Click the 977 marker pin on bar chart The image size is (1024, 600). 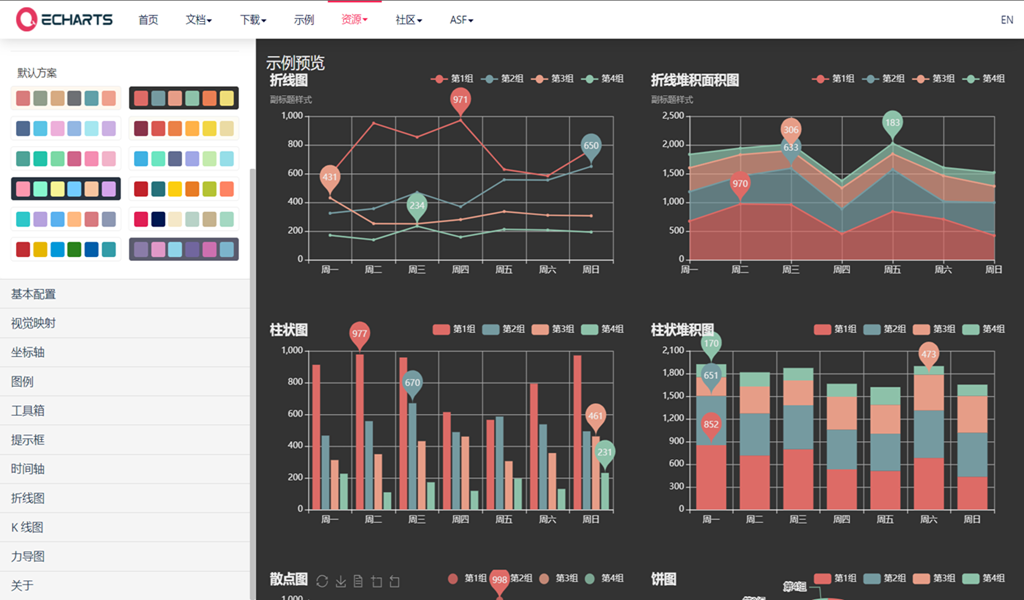359,336
